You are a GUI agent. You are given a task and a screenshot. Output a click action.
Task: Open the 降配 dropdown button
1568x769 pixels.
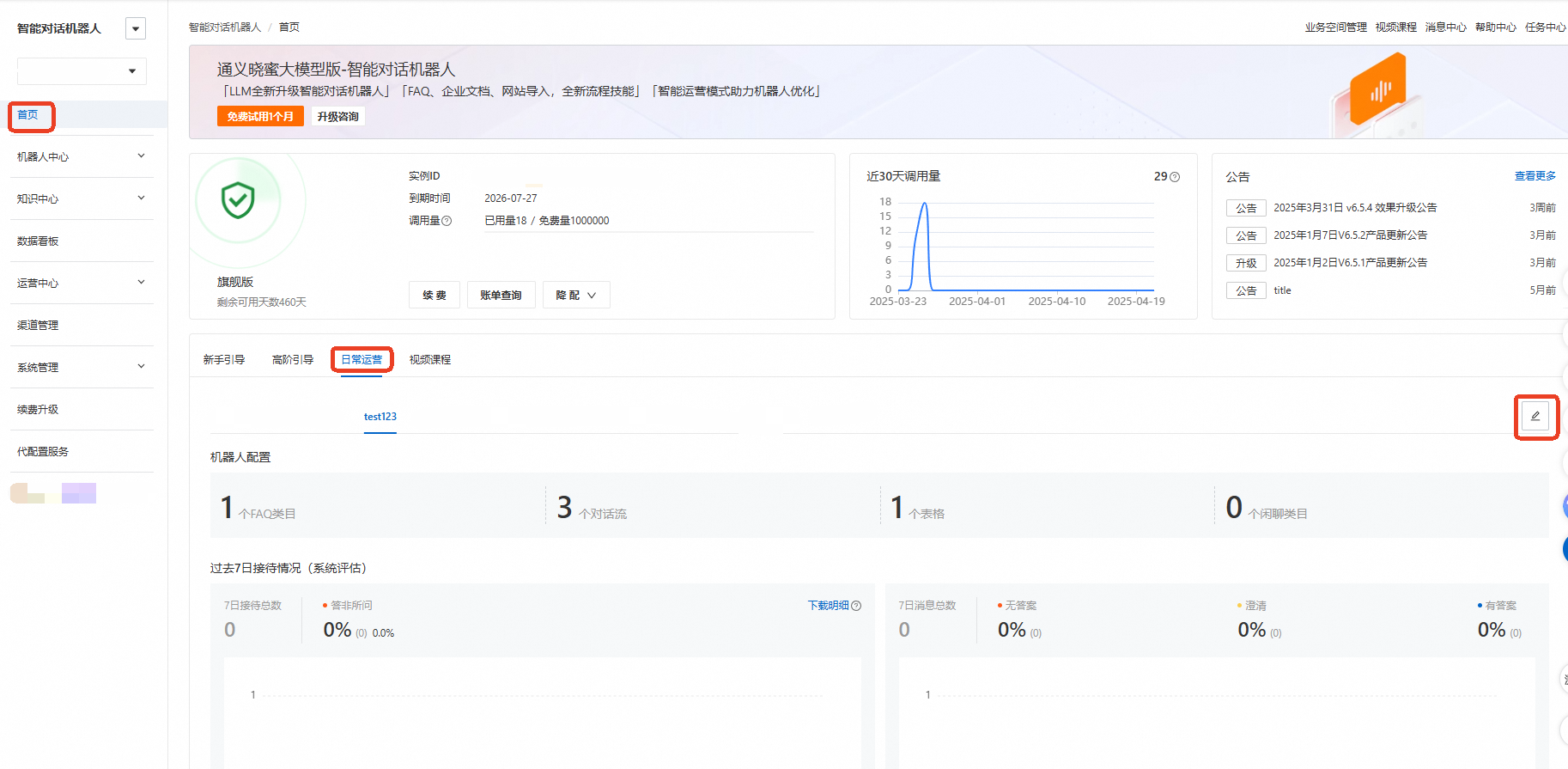pyautogui.click(x=575, y=295)
